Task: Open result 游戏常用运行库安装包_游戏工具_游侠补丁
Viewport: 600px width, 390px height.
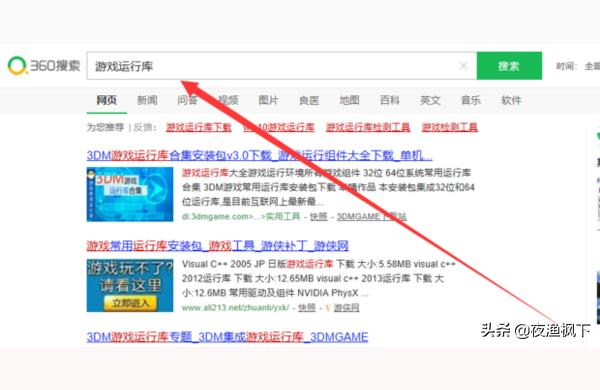Action: (x=217, y=246)
